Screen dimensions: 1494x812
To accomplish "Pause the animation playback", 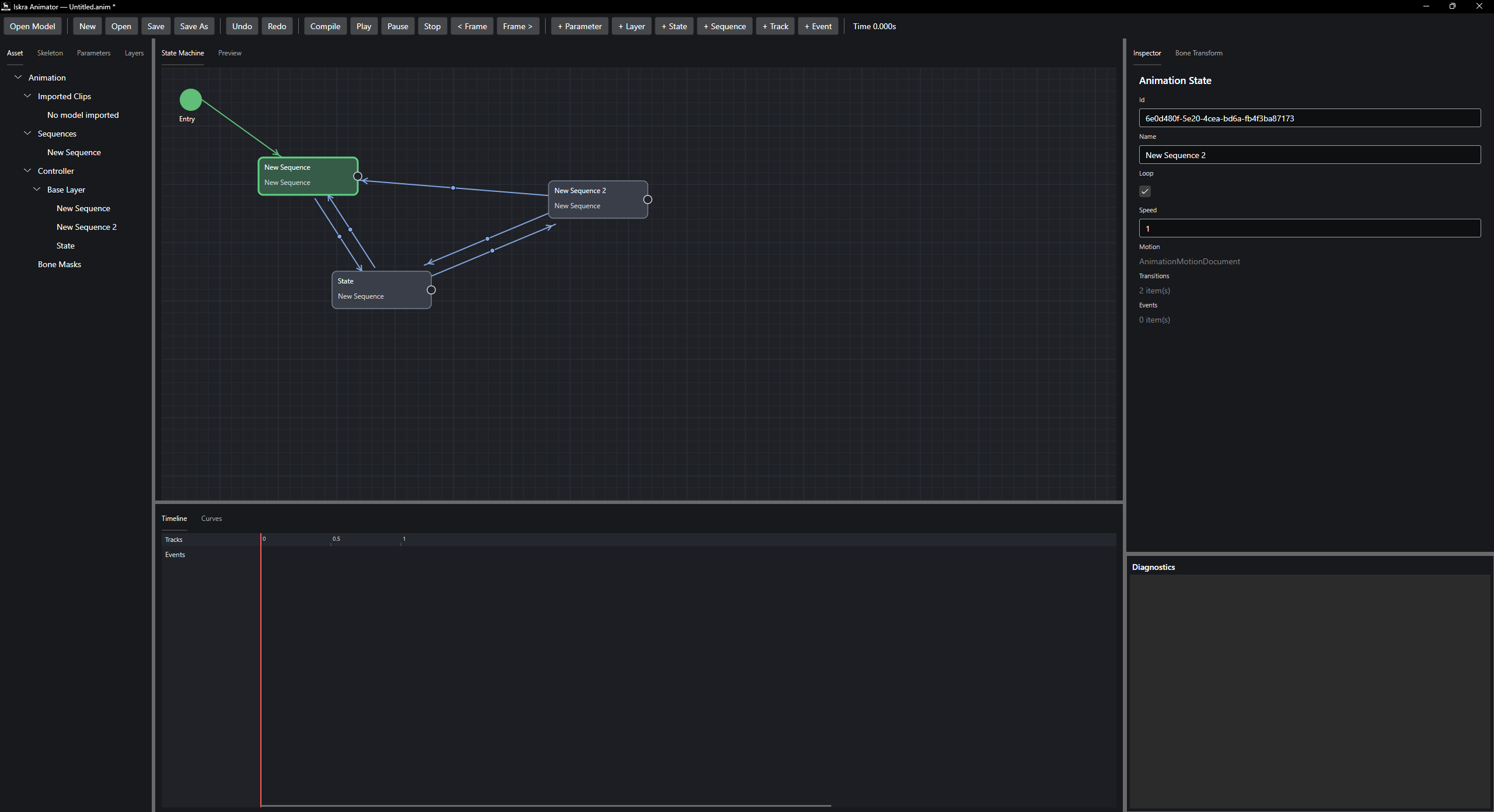I will click(398, 26).
